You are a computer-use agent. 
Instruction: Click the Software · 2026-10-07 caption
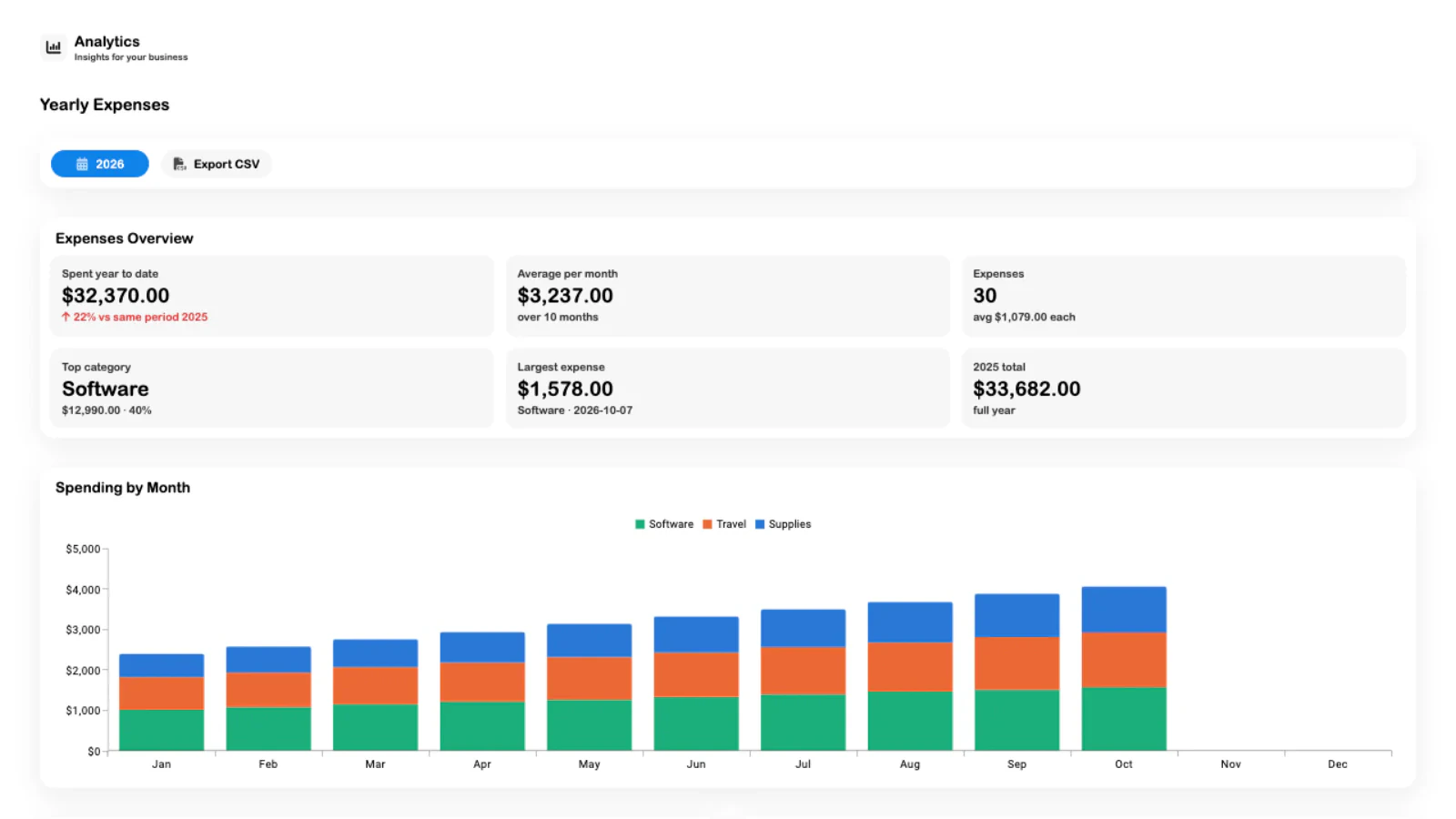[575, 410]
